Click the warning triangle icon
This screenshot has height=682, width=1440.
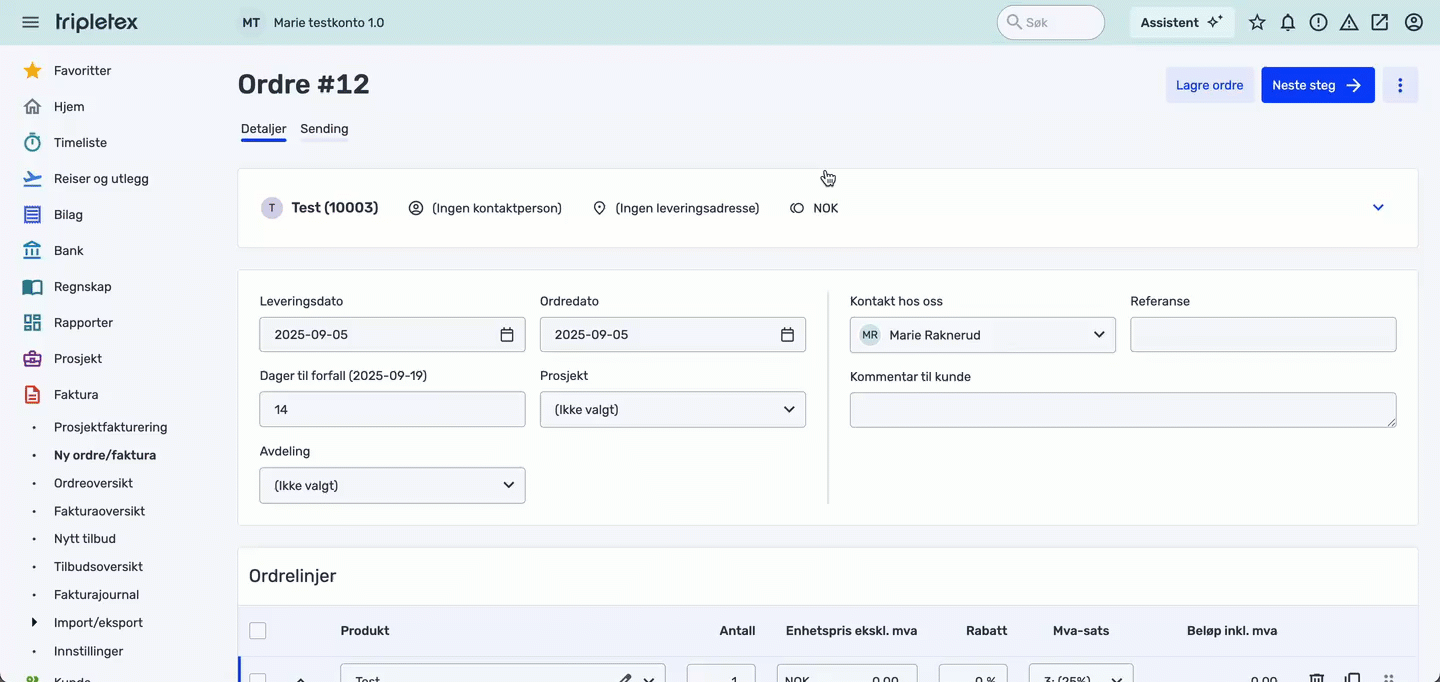1349,22
